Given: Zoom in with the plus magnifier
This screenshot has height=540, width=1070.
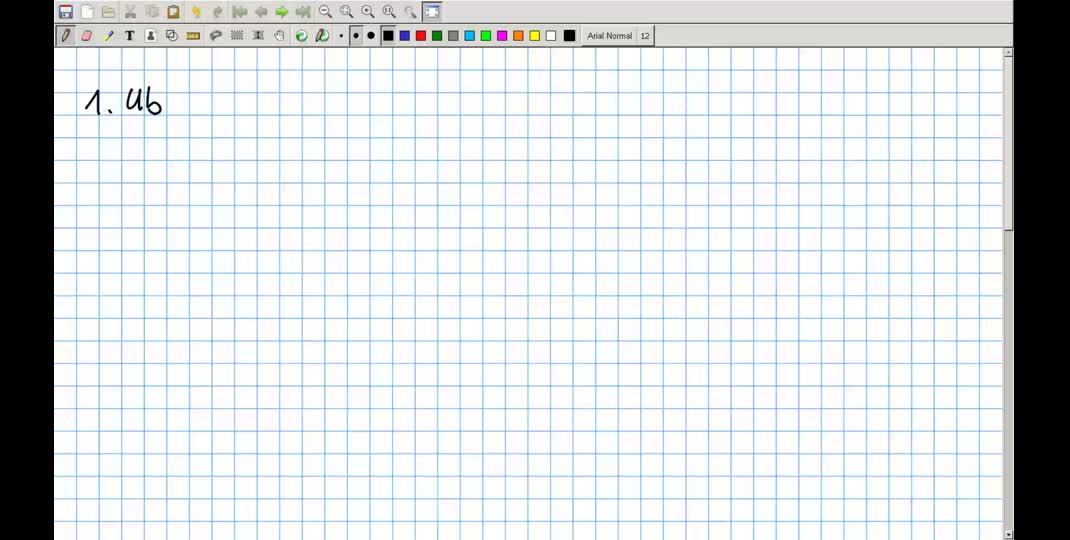Looking at the screenshot, I should [x=368, y=12].
